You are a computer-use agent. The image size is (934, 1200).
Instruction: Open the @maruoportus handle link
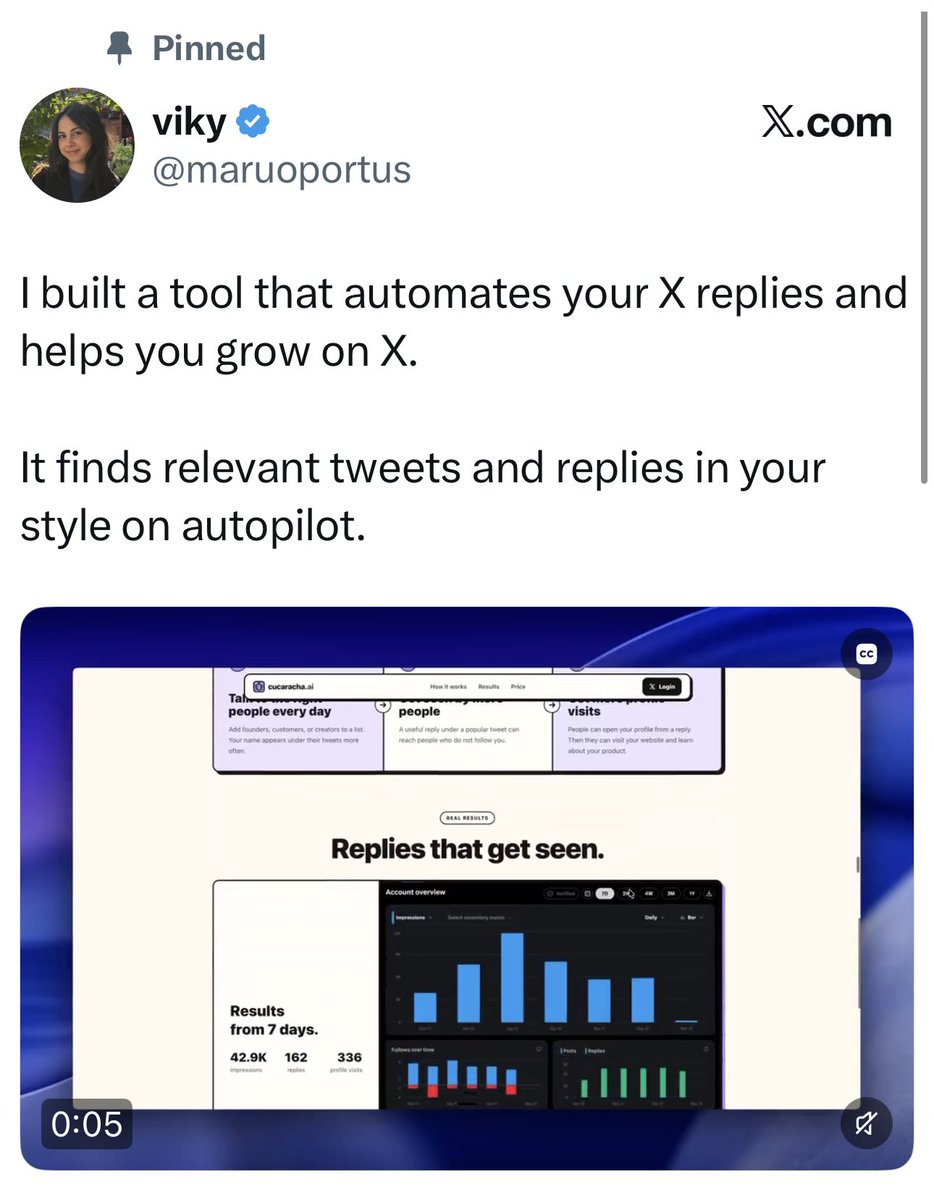pos(281,169)
